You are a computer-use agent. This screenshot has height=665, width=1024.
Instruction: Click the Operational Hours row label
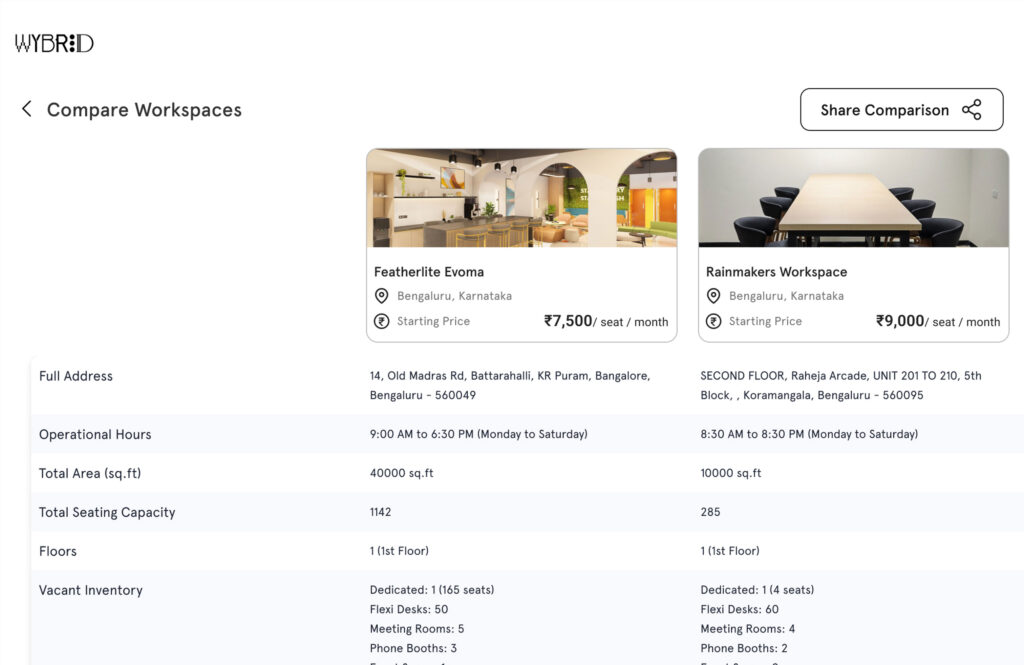click(95, 434)
